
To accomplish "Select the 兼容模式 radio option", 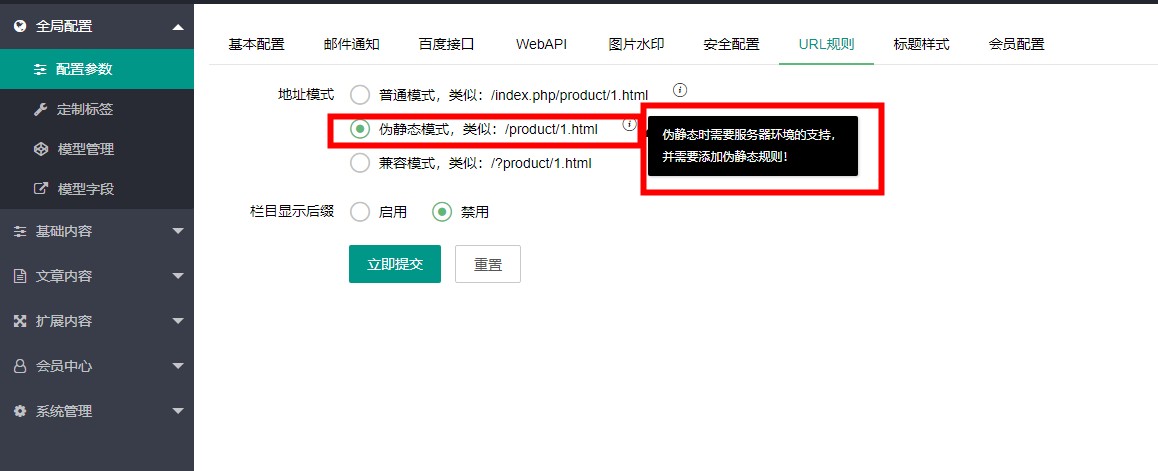I will 360,163.
